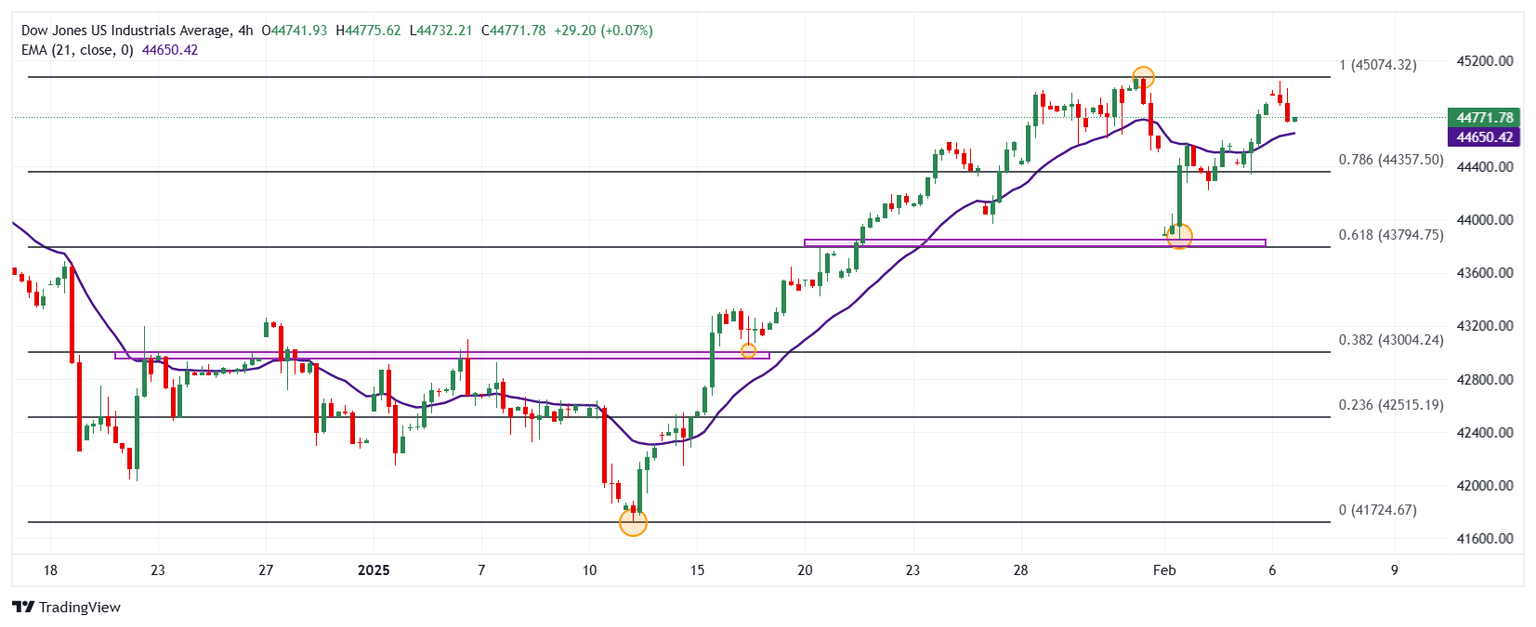The width and height of the screenshot is (1536, 627).
Task: Click the 0.382 (43004.24) Fibonacci label
Action: [x=1390, y=340]
